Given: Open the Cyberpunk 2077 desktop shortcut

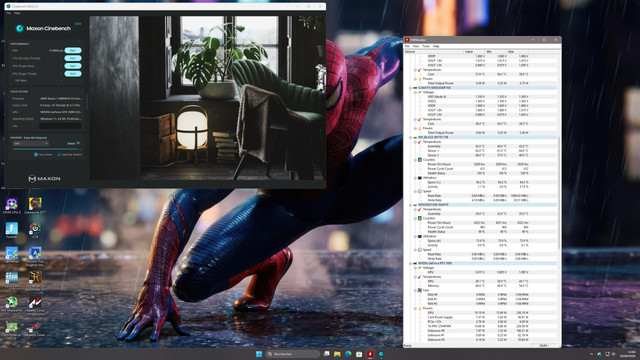Looking at the screenshot, I should pyautogui.click(x=35, y=206).
